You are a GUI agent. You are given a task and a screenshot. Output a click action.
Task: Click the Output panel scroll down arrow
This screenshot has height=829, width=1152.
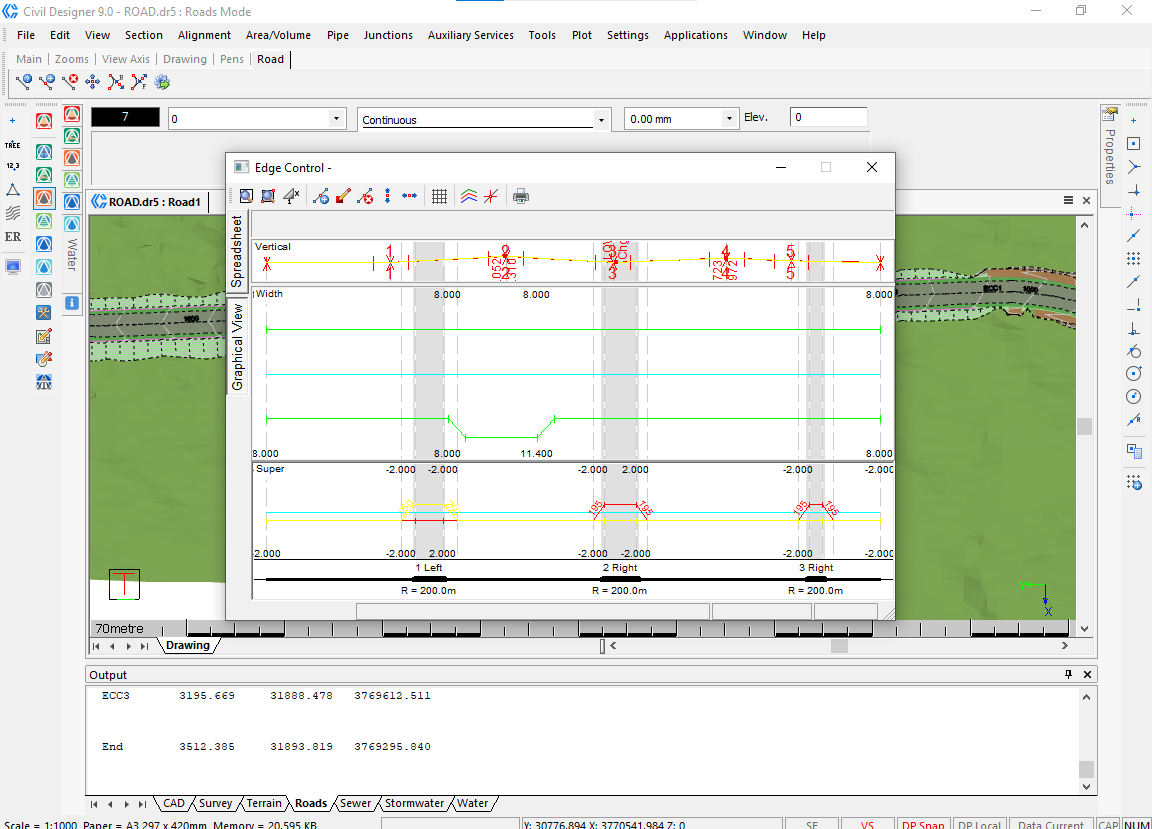click(x=1087, y=786)
